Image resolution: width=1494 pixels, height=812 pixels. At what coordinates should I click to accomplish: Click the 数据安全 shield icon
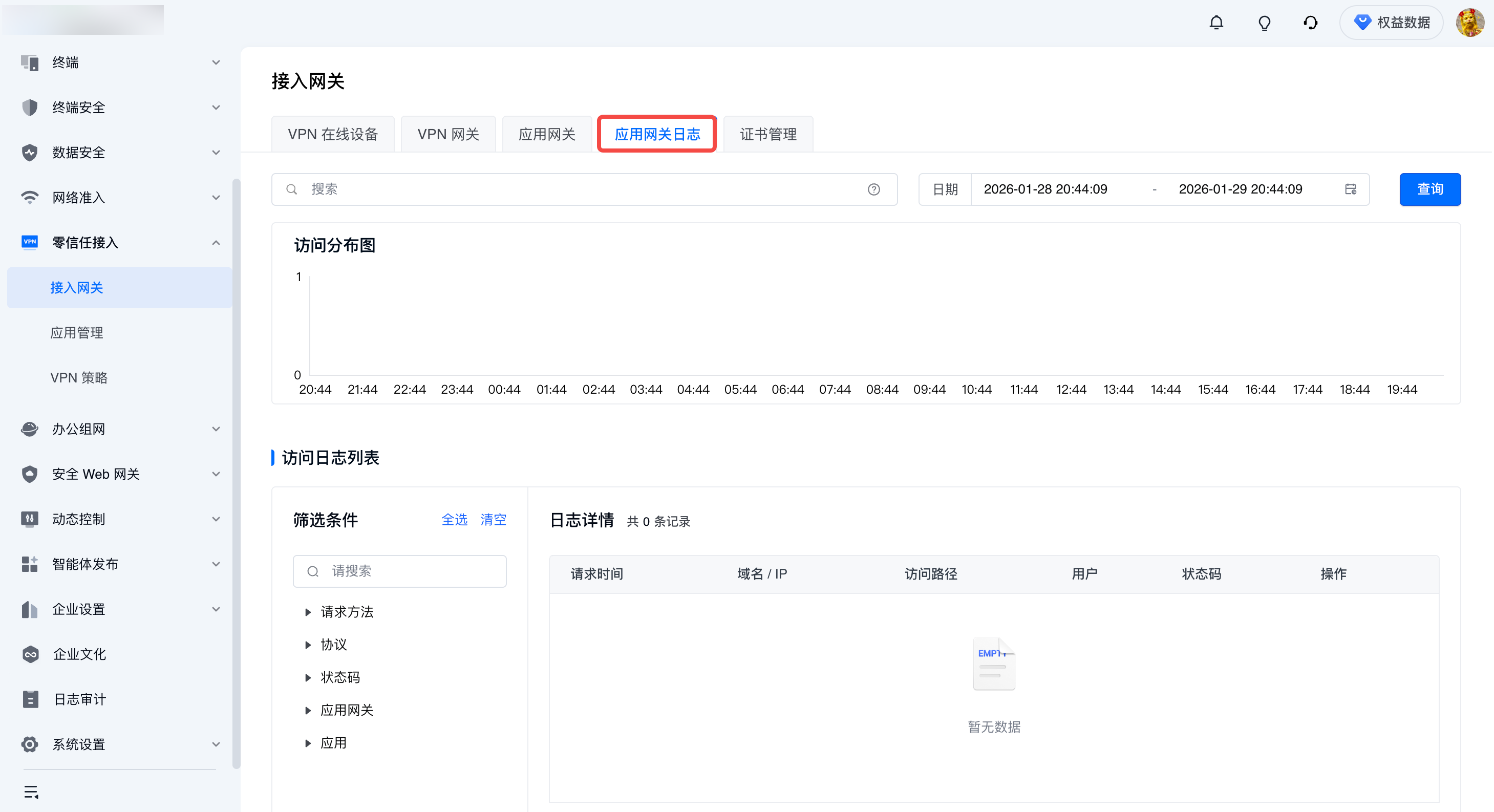(30, 153)
